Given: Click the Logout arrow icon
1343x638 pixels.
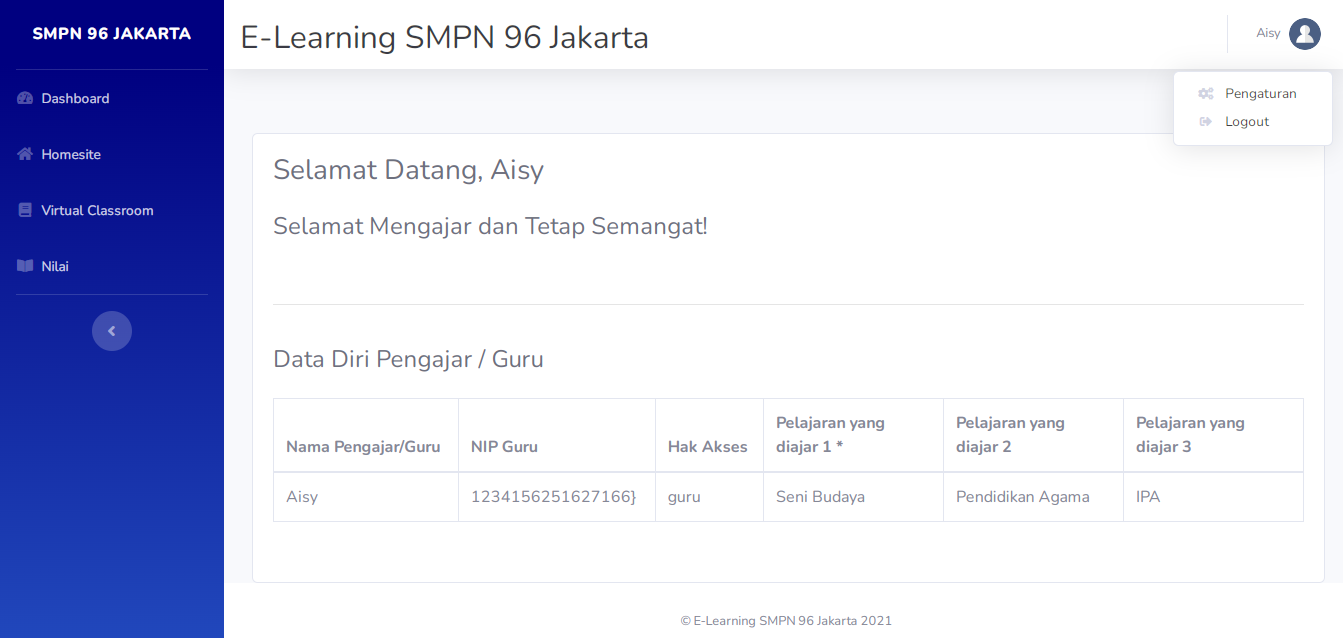Looking at the screenshot, I should pos(1206,122).
